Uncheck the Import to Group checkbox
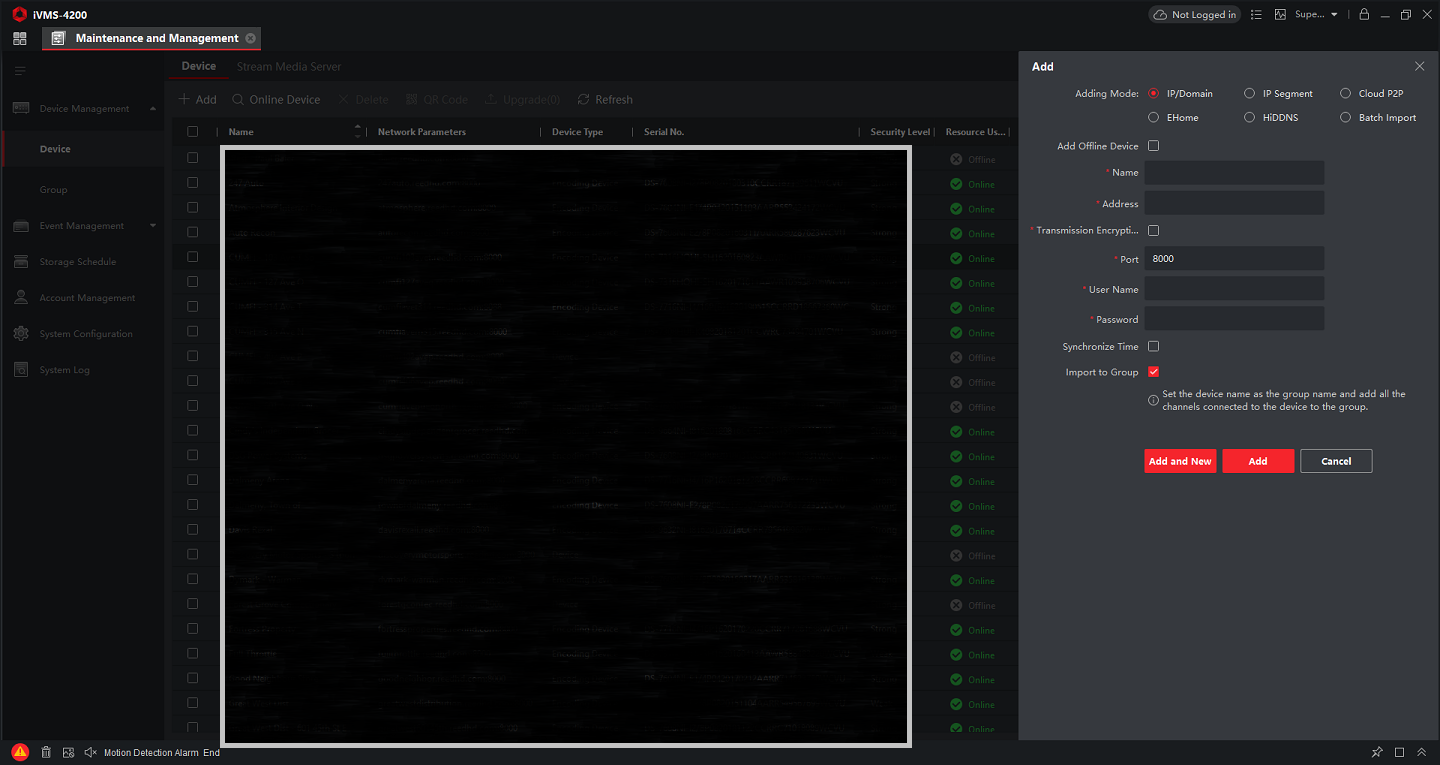Image resolution: width=1440 pixels, height=765 pixels. 1153,372
